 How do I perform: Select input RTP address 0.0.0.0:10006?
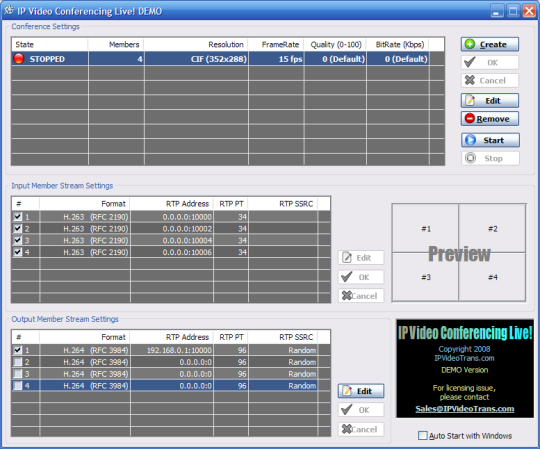coord(172,252)
